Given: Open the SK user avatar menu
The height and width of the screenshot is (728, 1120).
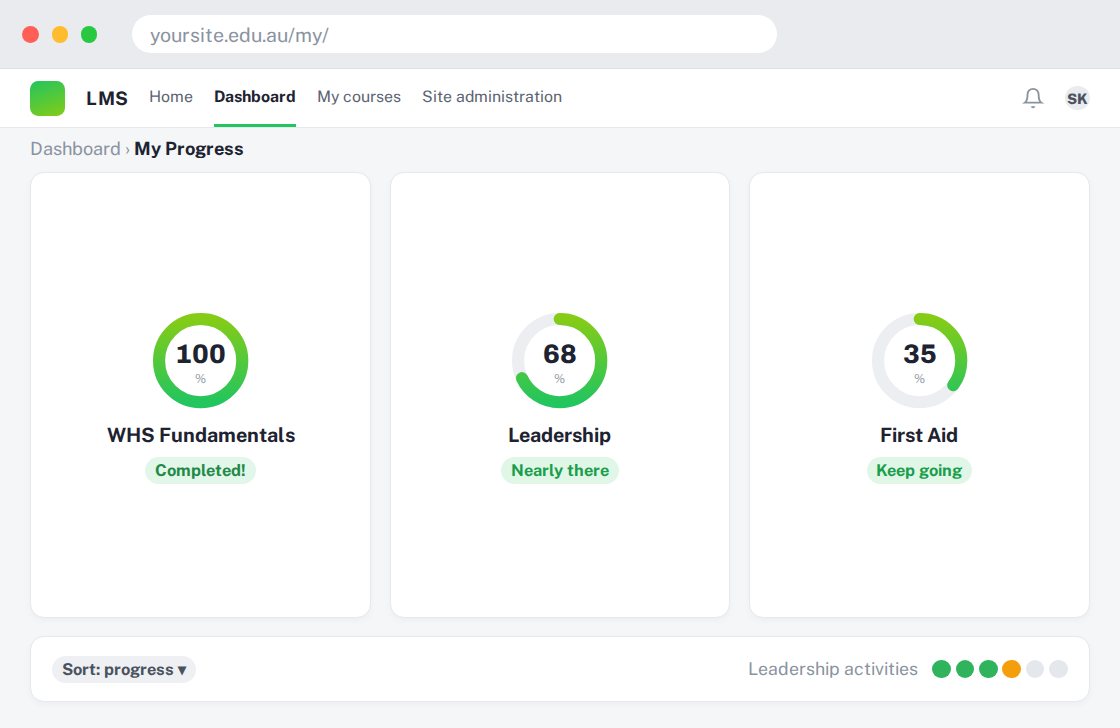Looking at the screenshot, I should coord(1076,98).
